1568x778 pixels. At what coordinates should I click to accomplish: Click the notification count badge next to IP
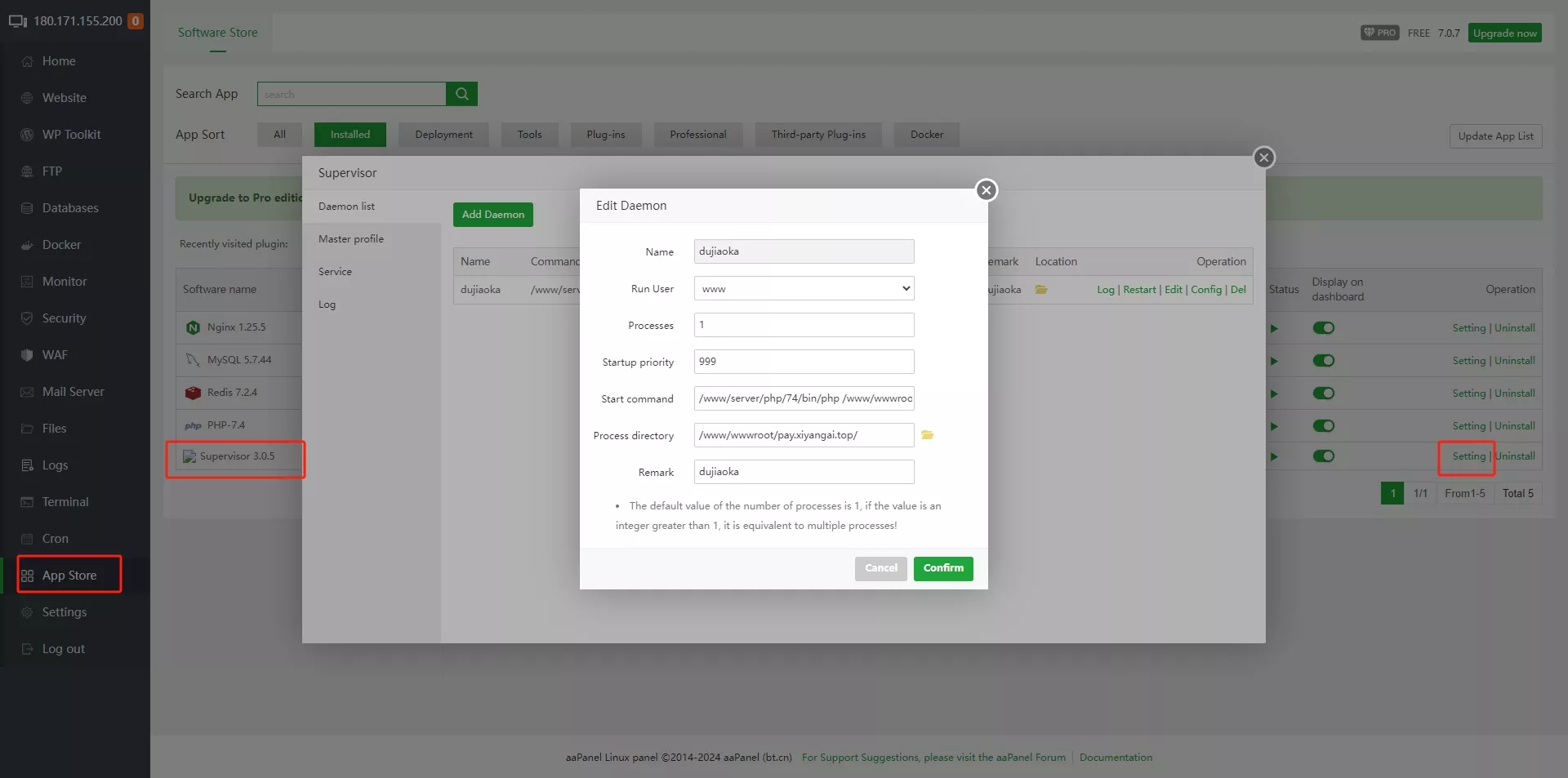pyautogui.click(x=136, y=21)
